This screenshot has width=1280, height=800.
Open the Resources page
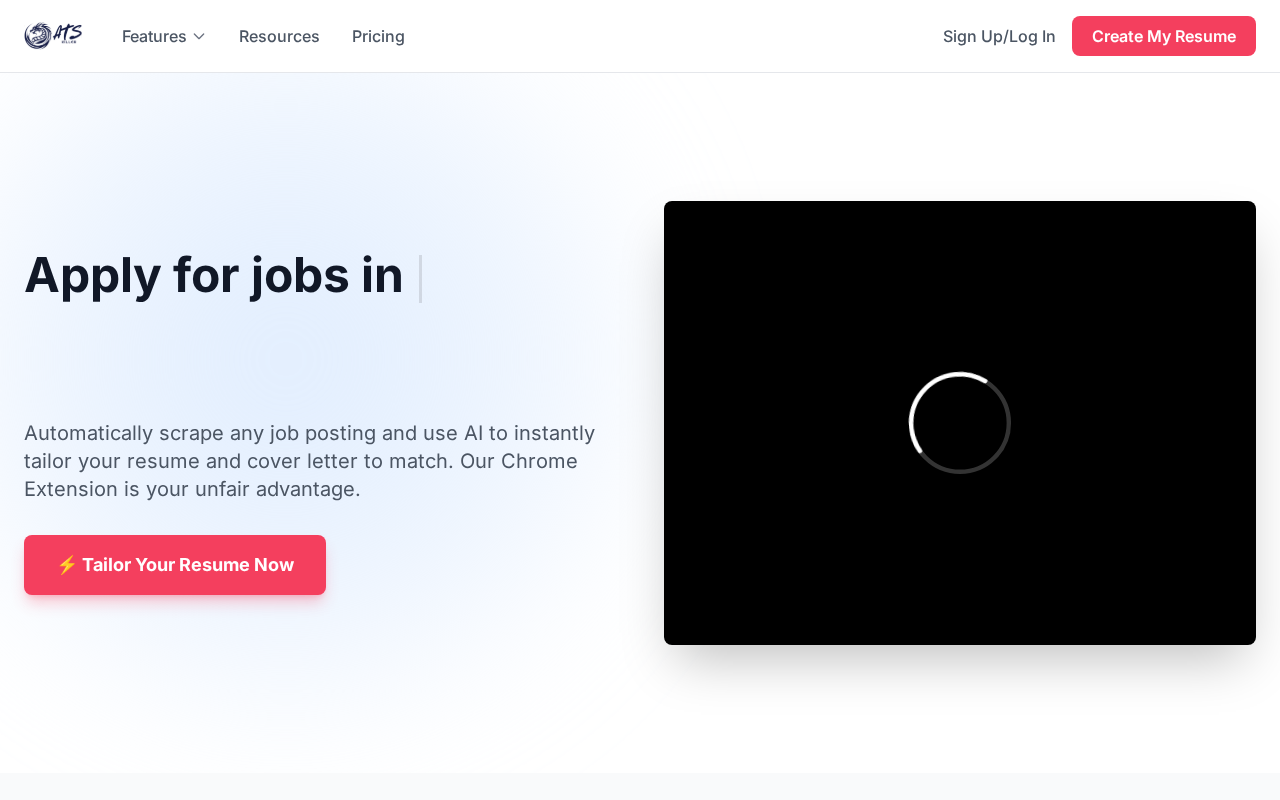(x=279, y=36)
